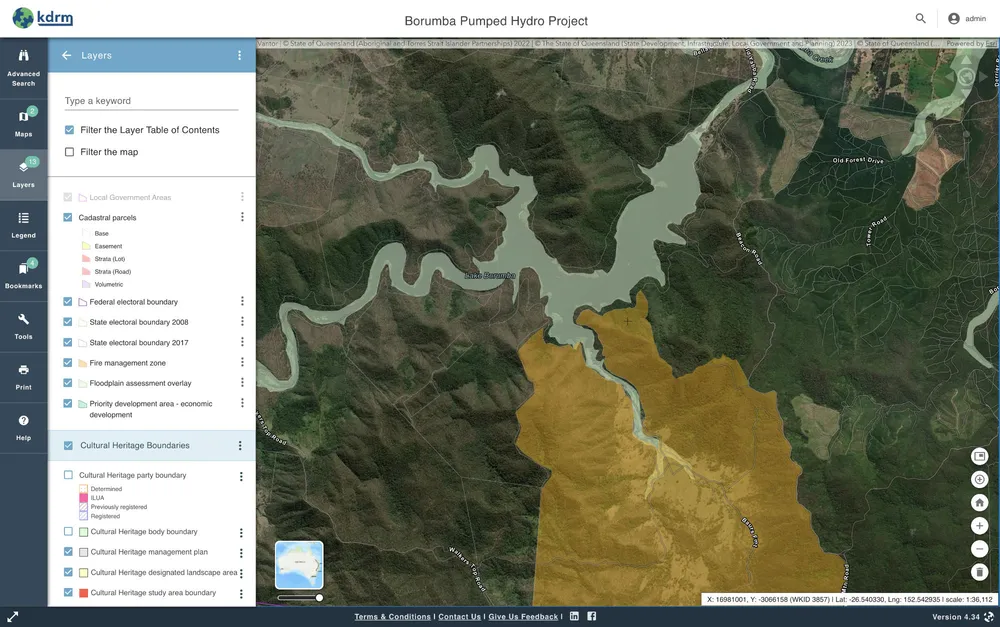Open the Layers panel overflow menu
1000x627 pixels.
(x=239, y=56)
